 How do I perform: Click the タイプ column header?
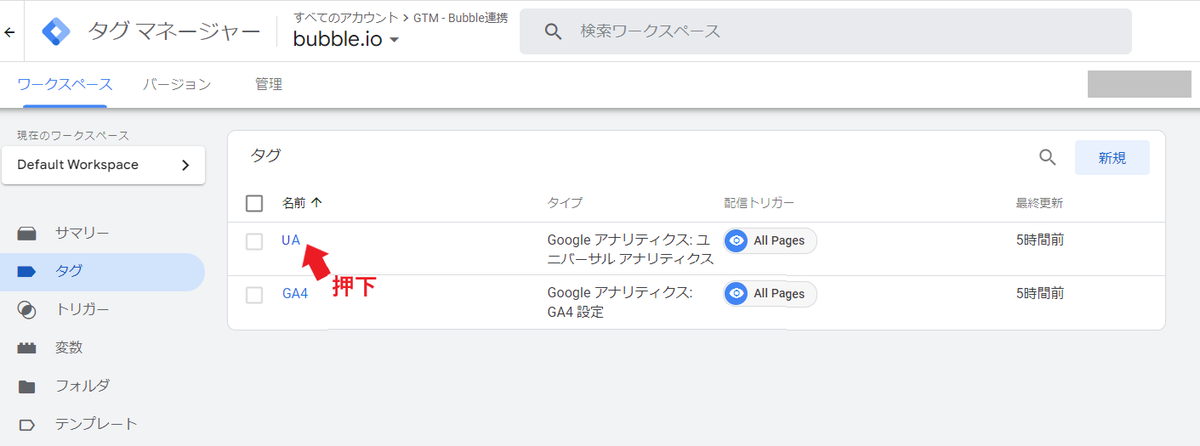(565, 203)
